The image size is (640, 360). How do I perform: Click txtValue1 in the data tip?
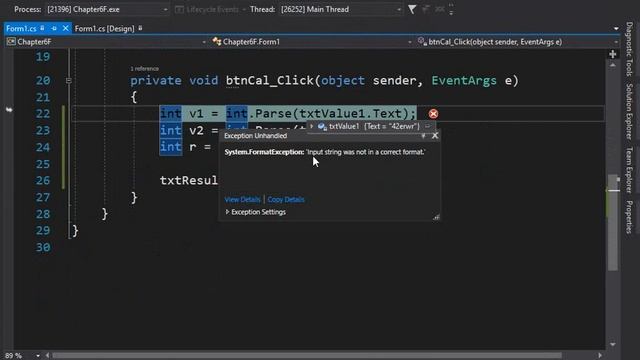(344, 127)
